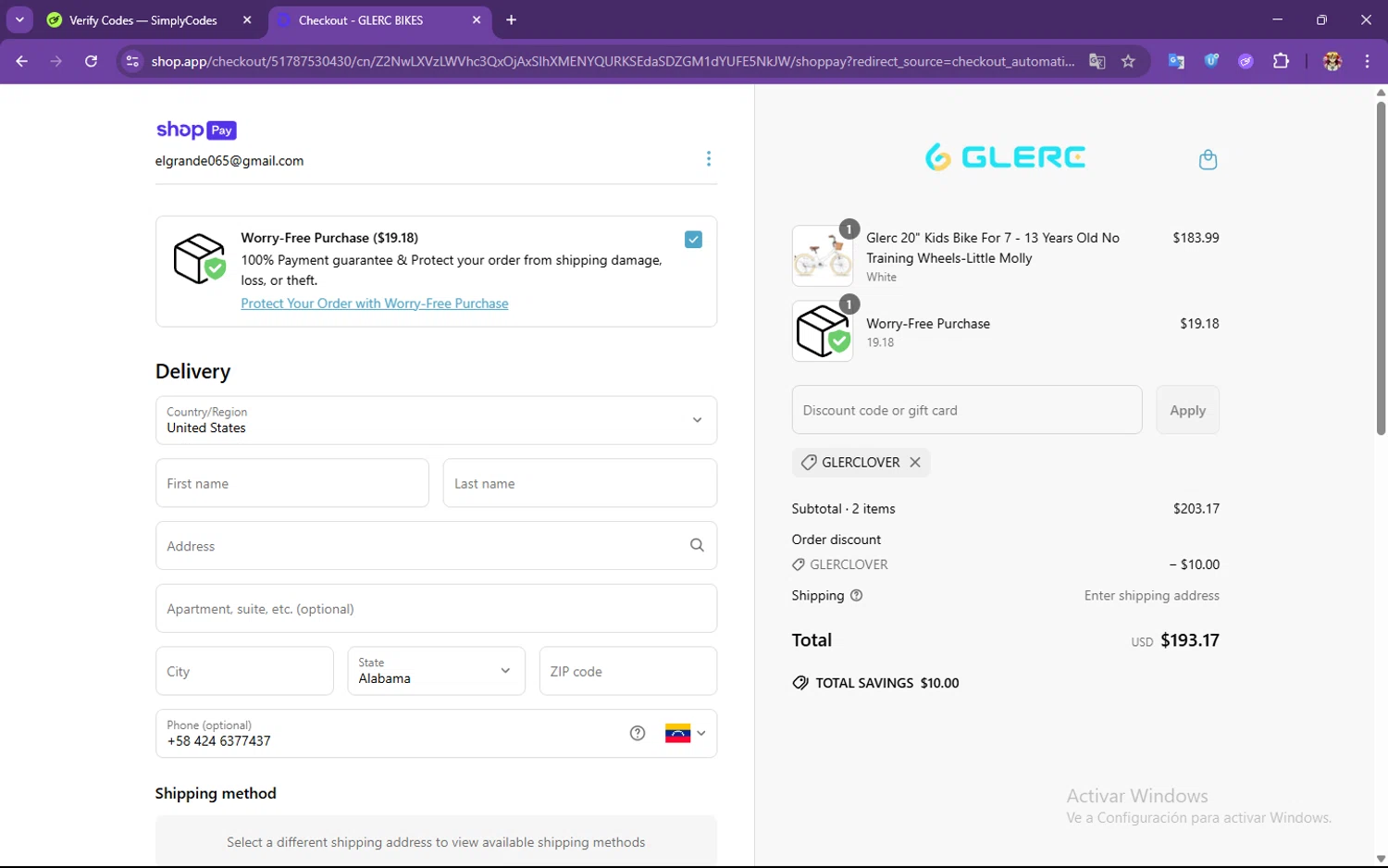Screen dimensions: 1388x868
Task: Click the elgrande065@gmail.com account email
Action: coord(229,161)
